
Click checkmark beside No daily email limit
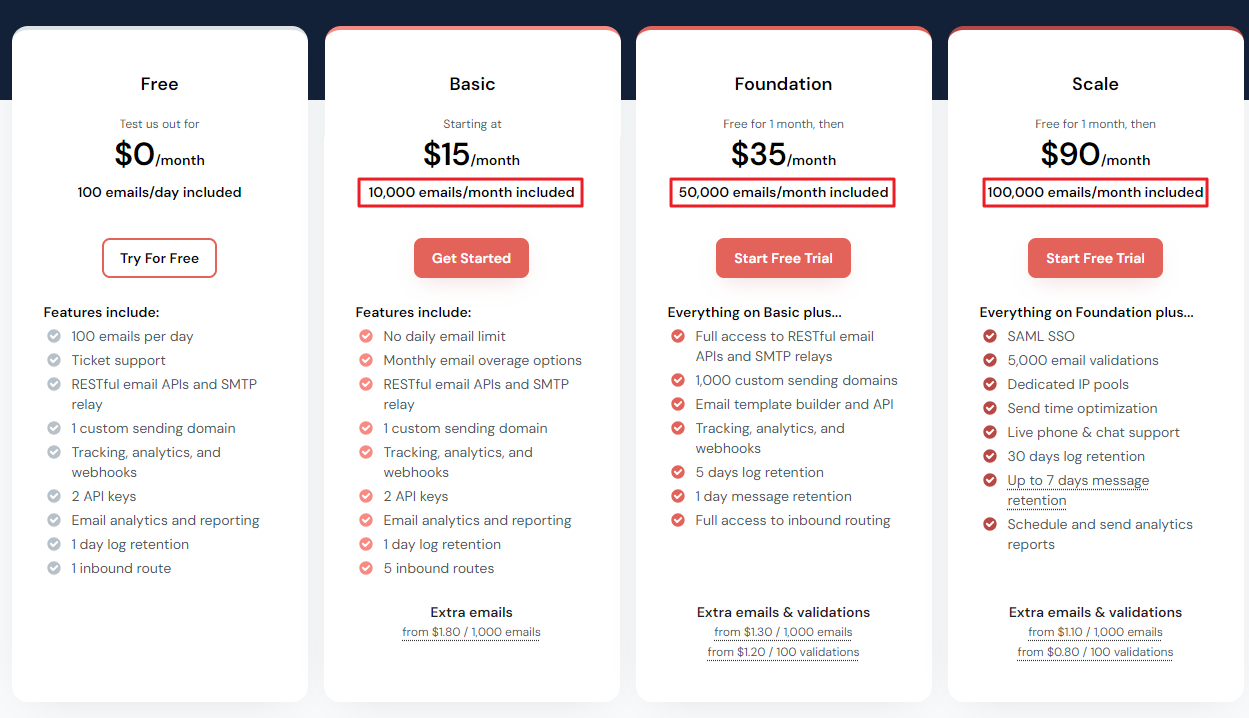(x=366, y=336)
